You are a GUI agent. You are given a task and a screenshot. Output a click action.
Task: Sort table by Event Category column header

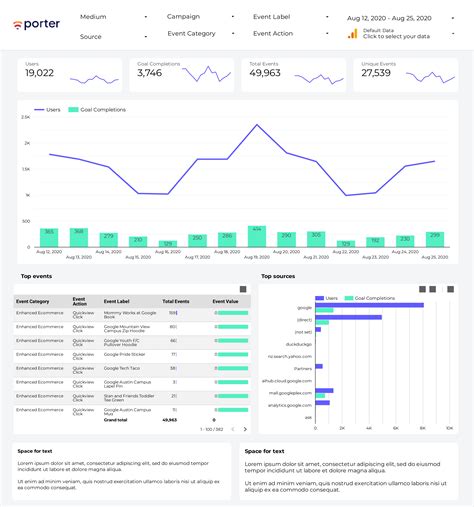coord(33,301)
